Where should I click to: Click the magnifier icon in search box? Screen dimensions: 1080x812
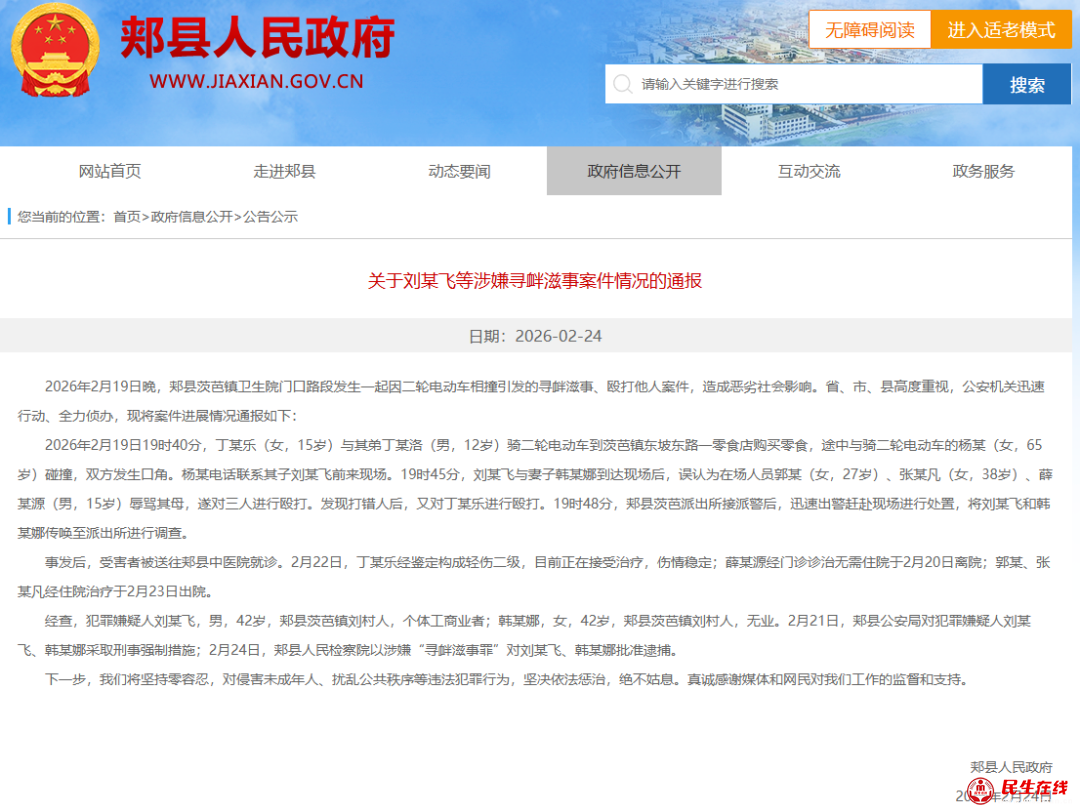point(623,84)
